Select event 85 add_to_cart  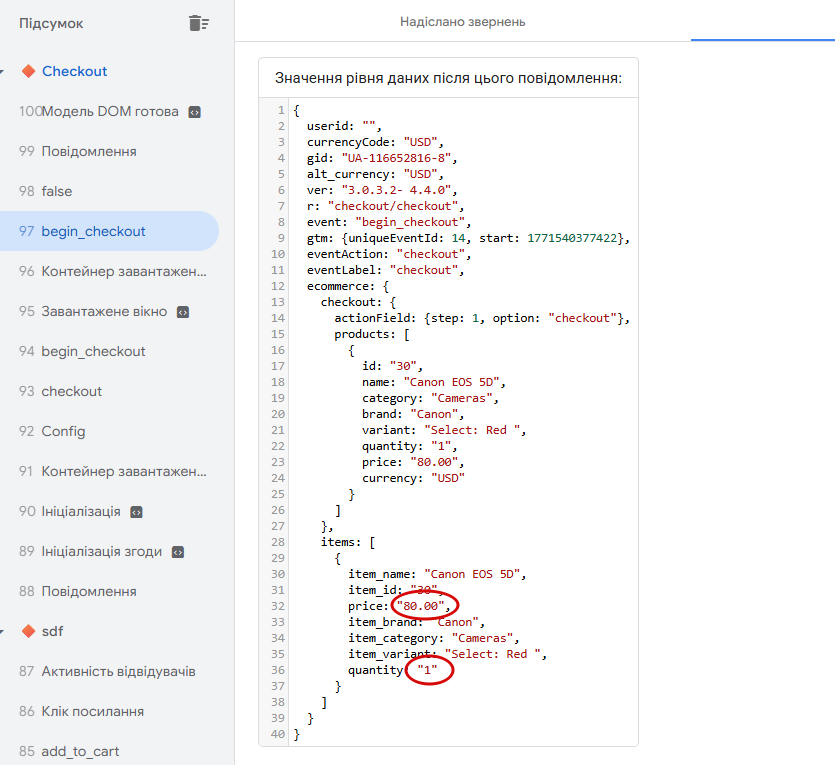[x=81, y=751]
